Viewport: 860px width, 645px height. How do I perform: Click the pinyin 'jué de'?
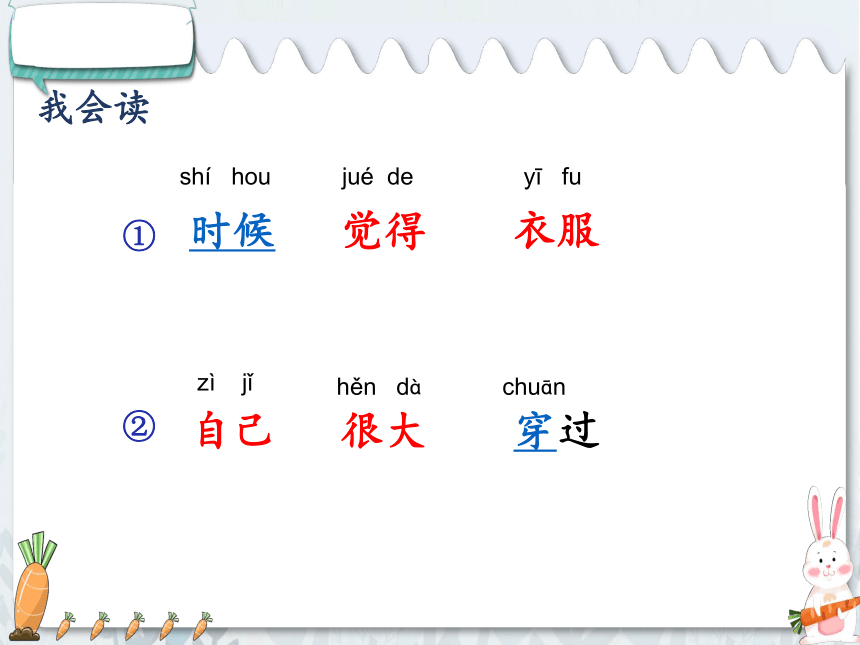pos(377,177)
